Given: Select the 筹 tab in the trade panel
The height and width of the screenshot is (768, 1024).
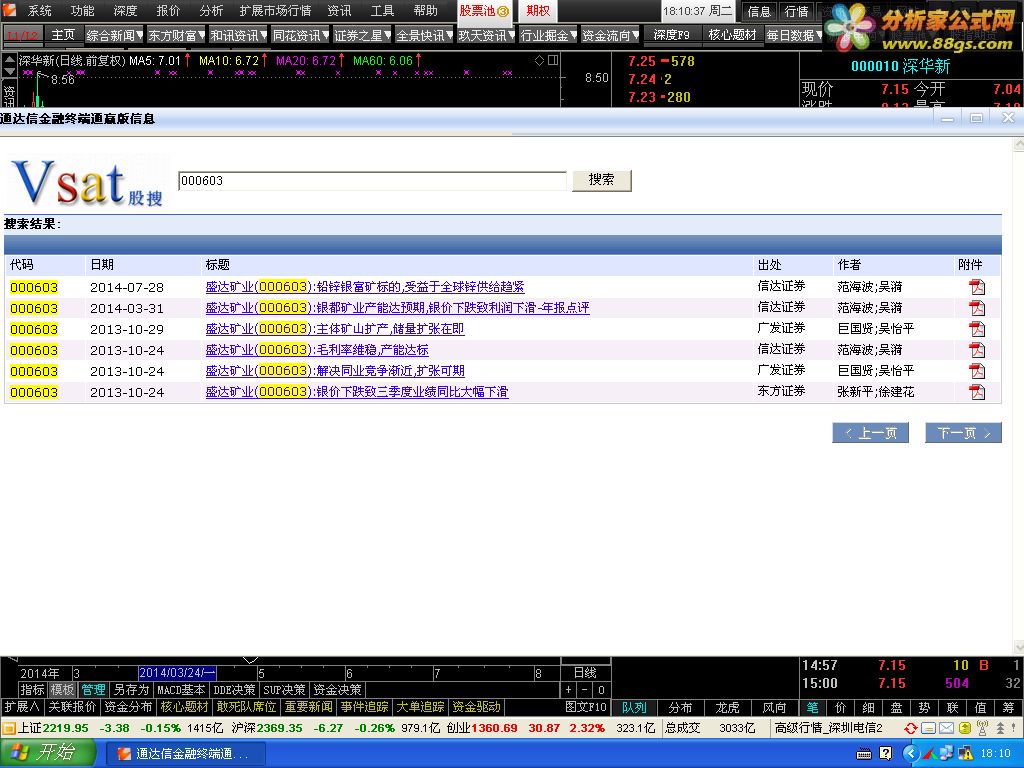Looking at the screenshot, I should [x=1009, y=707].
